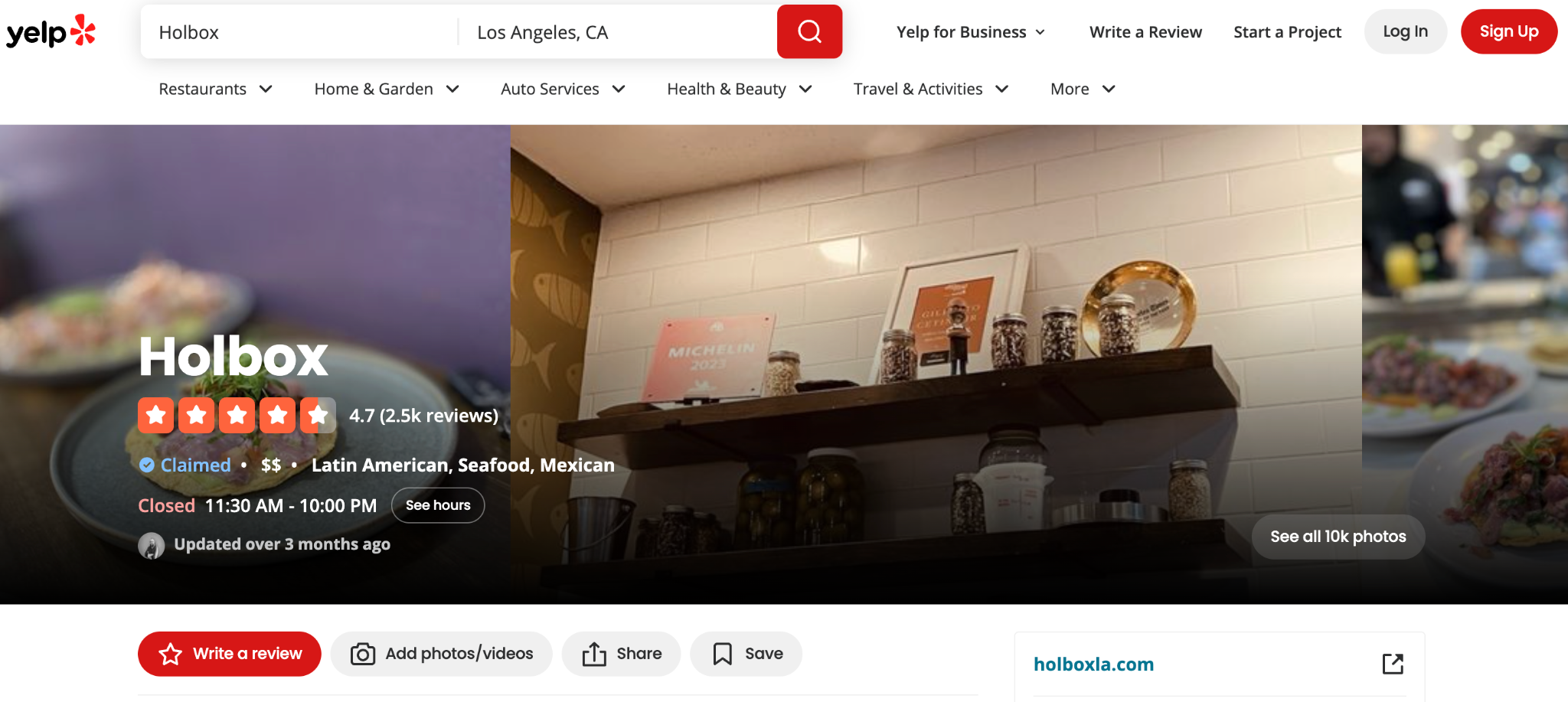Click the Sign Up button
Viewport: 1568px width, 702px height.
click(1508, 31)
